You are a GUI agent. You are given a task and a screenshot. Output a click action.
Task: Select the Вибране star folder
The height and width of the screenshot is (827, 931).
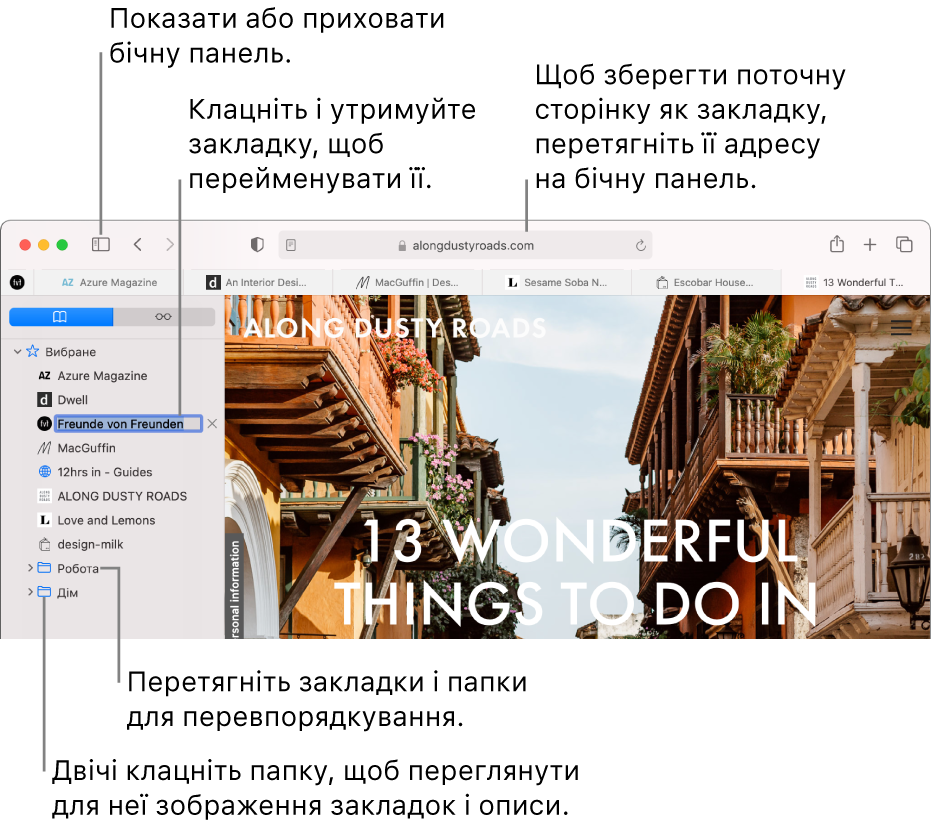[61, 352]
